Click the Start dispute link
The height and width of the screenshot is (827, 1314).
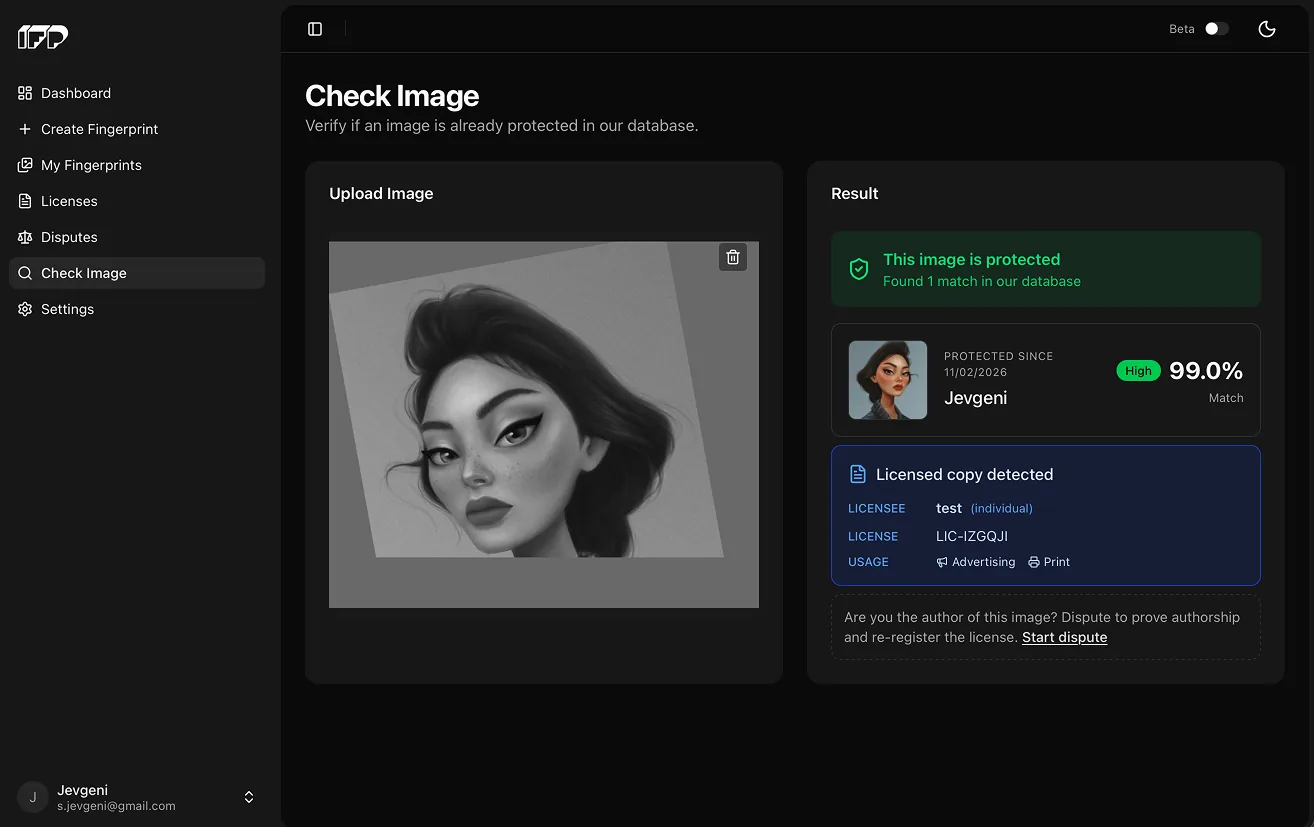[x=1064, y=637]
